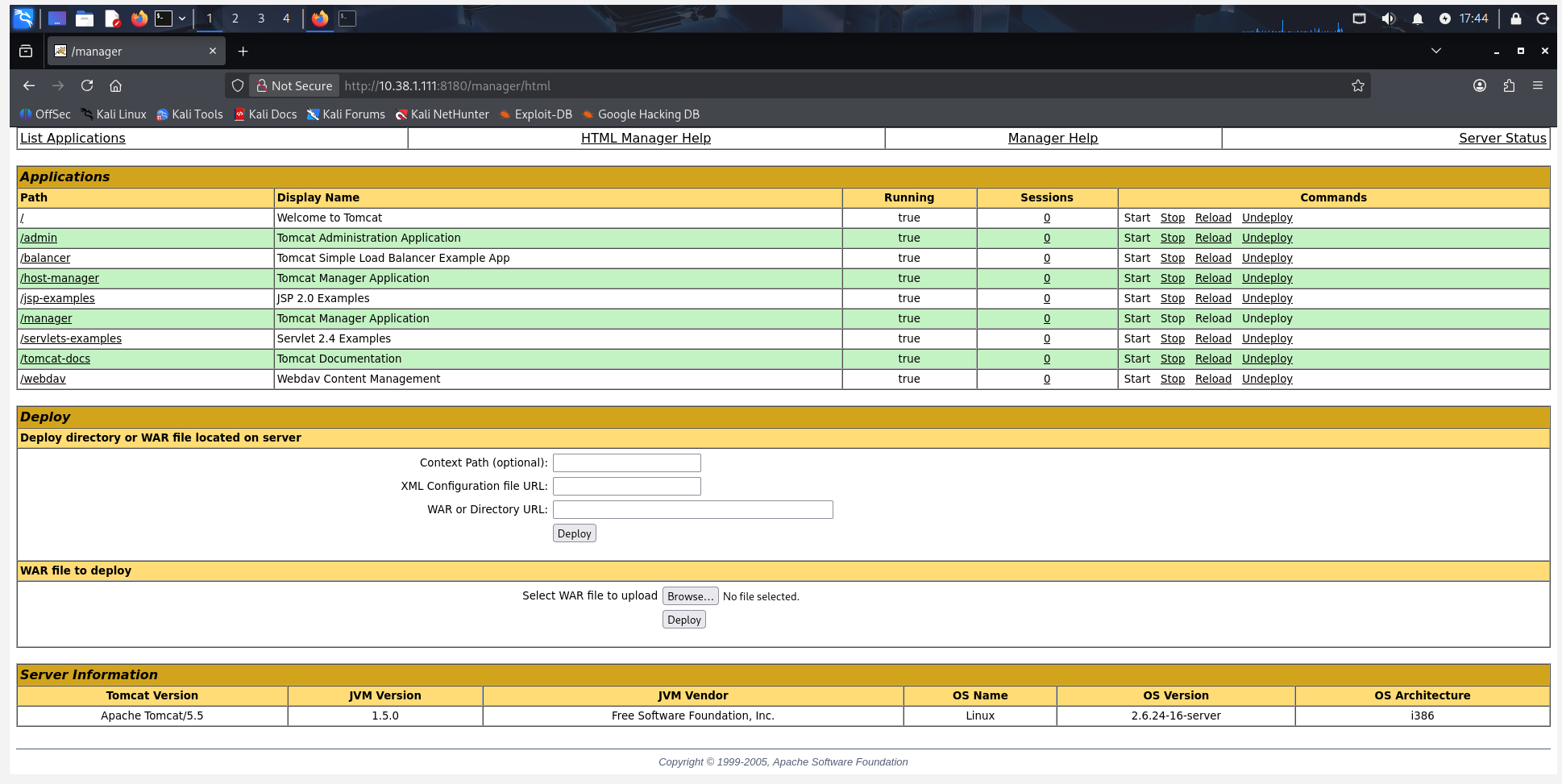Click the Firefox account icon
Image resolution: width=1562 pixels, height=784 pixels.
1480,85
